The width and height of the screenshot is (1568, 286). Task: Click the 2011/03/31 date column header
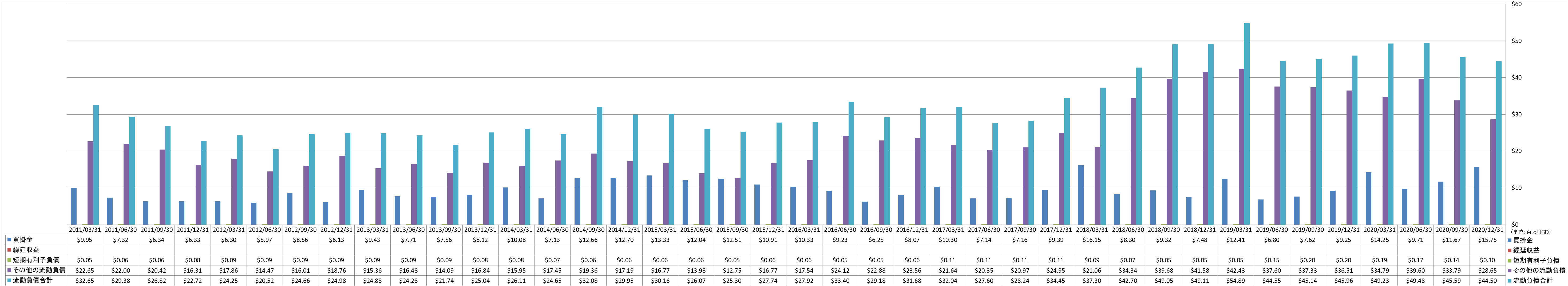pyautogui.click(x=85, y=230)
